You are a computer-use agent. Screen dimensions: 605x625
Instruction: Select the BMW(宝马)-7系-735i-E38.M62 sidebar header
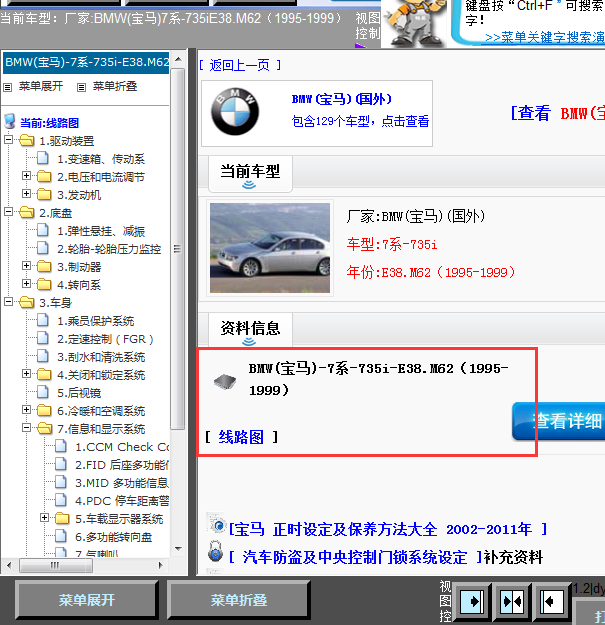click(x=86, y=62)
